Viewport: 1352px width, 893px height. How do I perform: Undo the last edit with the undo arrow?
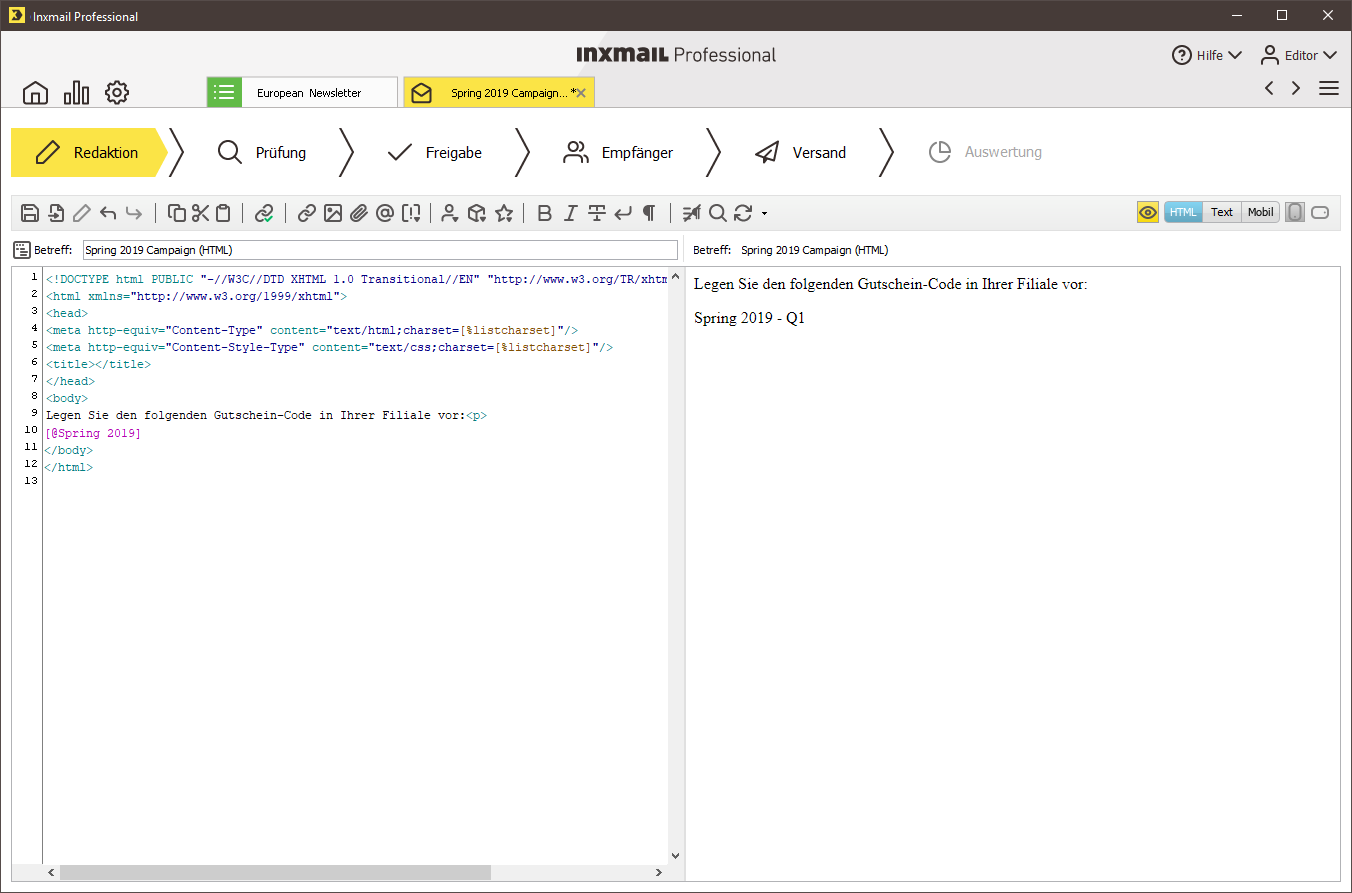[x=108, y=213]
